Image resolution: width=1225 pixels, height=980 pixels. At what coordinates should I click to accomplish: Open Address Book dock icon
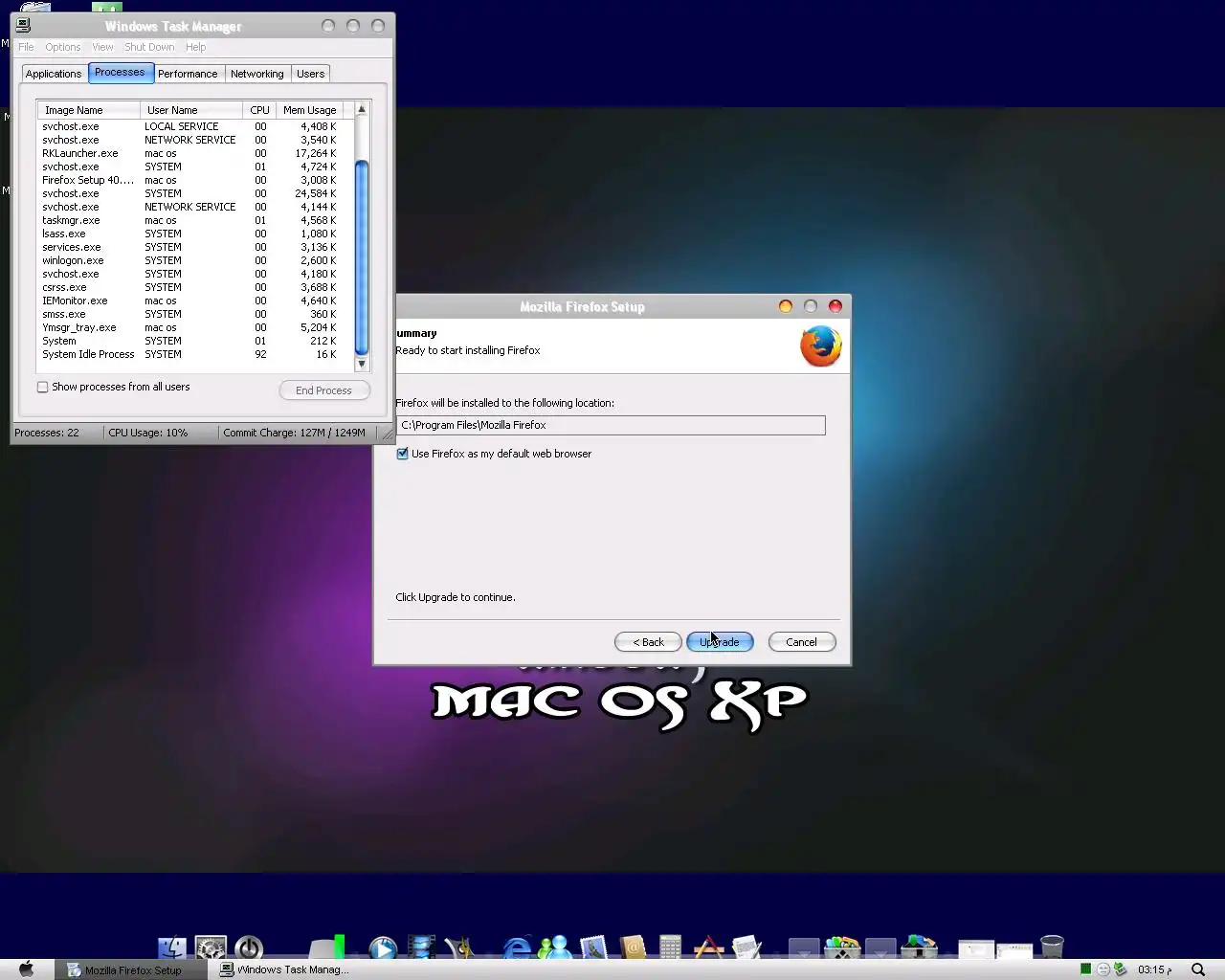tap(632, 947)
